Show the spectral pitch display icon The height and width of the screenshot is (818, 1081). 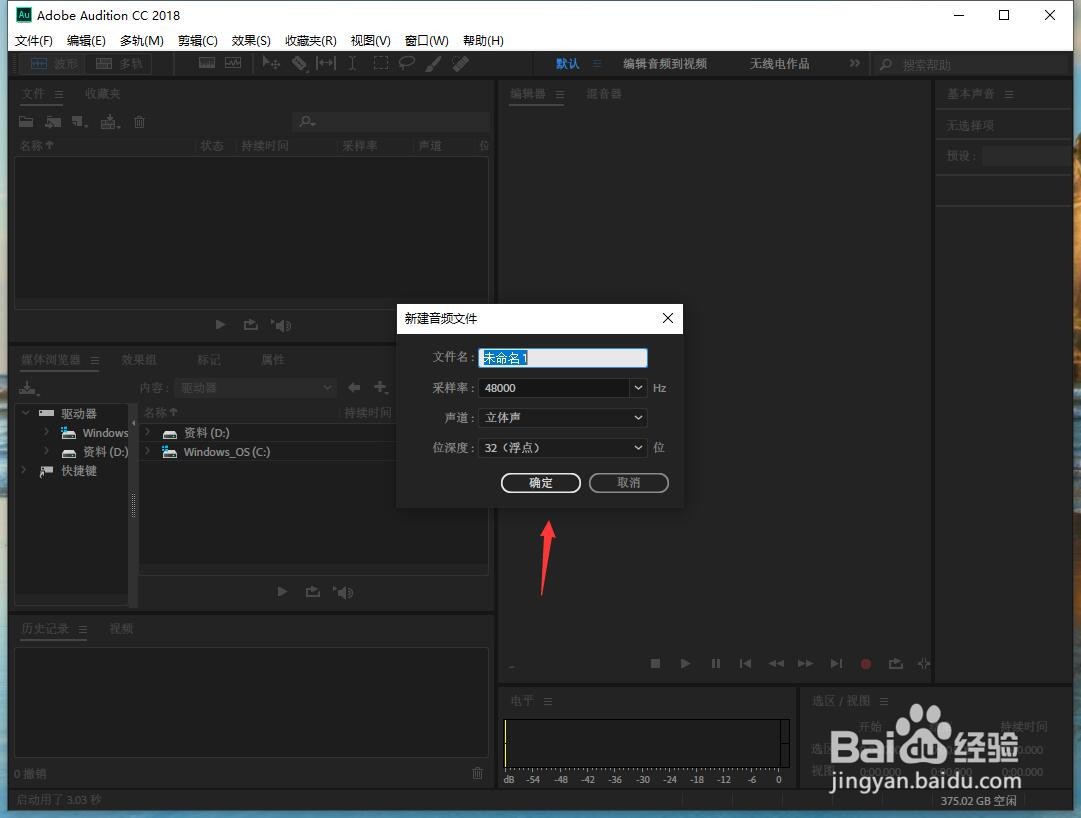[x=233, y=63]
